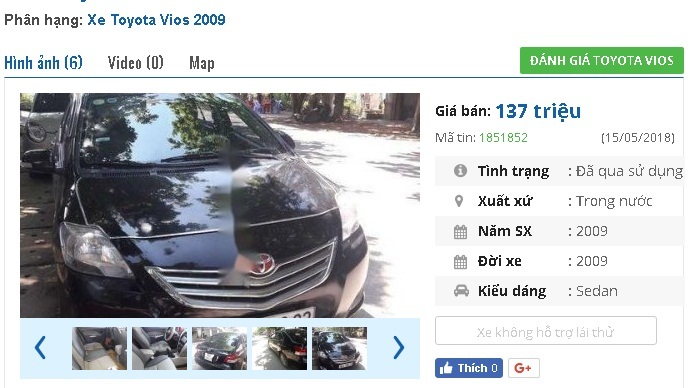This screenshot has height=388, width=690.
Task: Select the steering wheel interior thumbnail
Action: [159, 348]
